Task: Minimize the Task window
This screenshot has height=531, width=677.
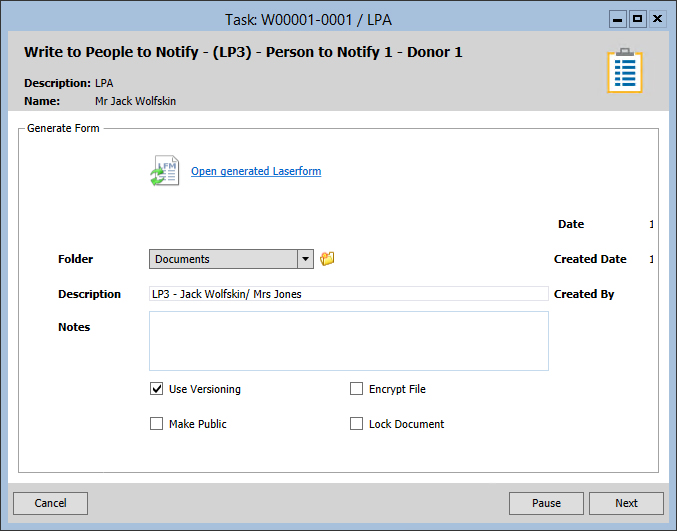Action: (618, 18)
